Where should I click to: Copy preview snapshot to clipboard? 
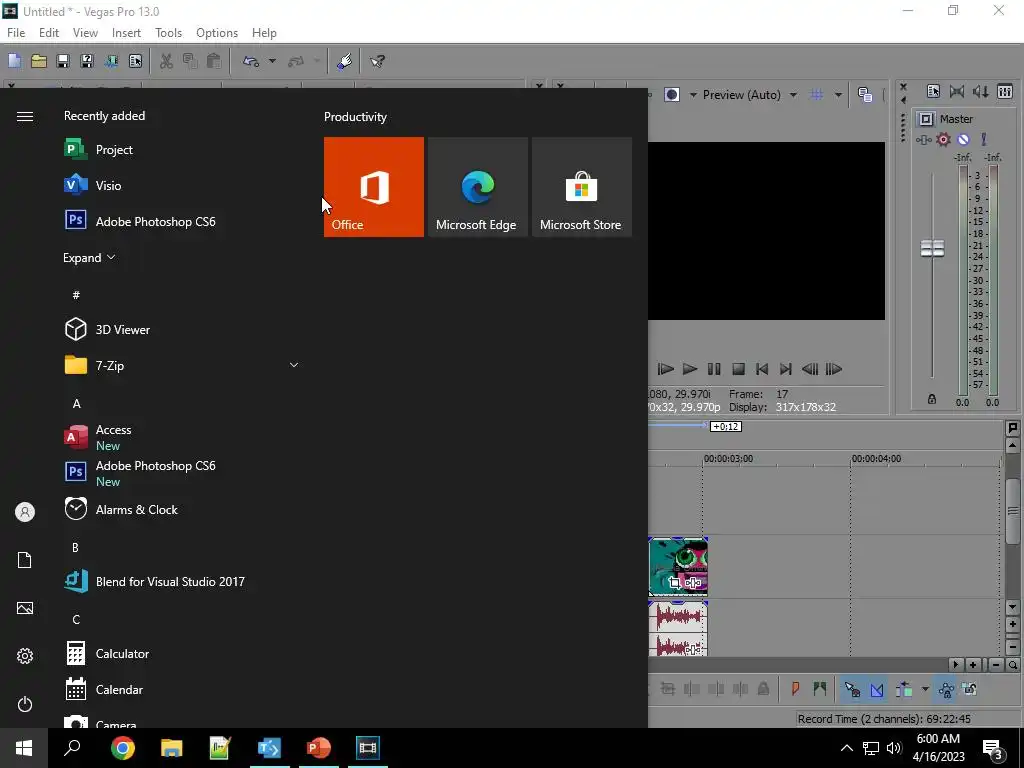[865, 95]
